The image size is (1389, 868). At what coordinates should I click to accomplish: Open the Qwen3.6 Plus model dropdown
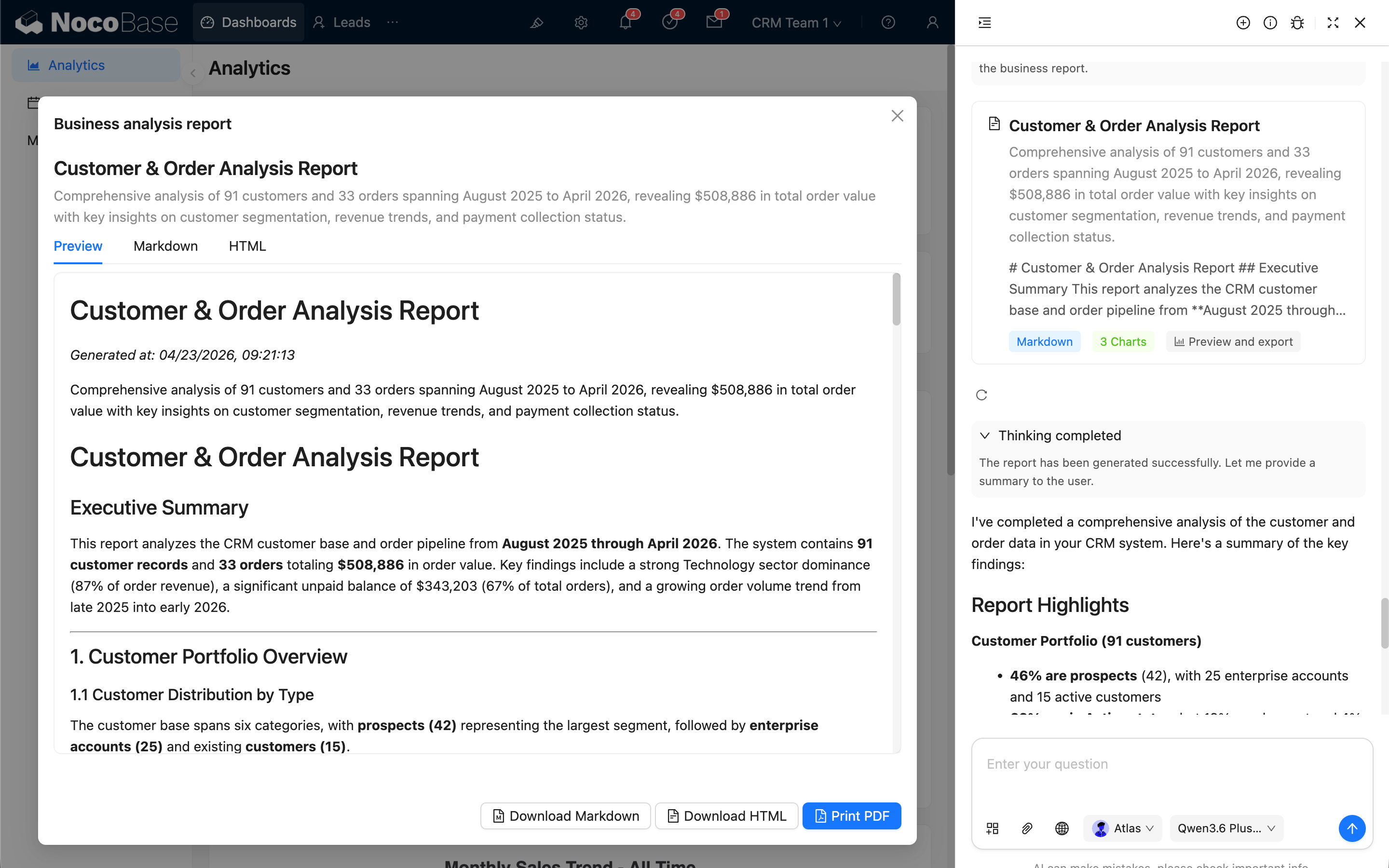click(1226, 828)
